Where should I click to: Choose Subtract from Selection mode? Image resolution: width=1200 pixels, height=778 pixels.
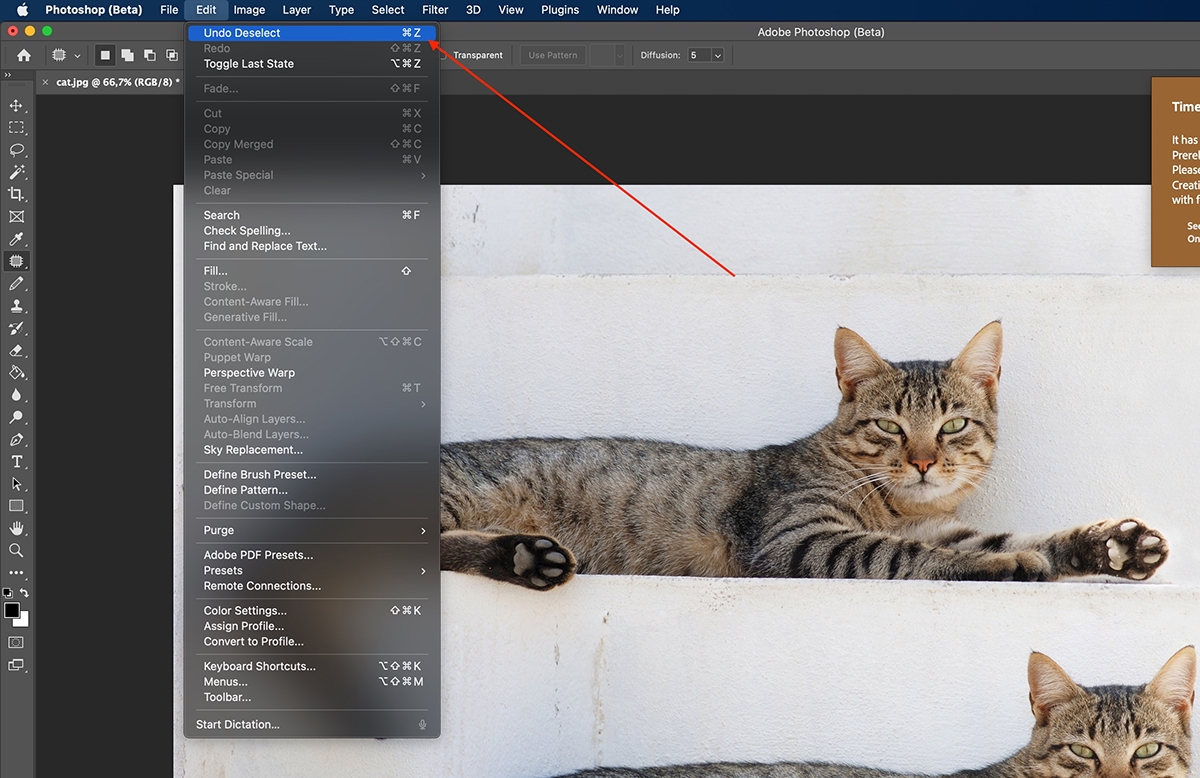150,55
